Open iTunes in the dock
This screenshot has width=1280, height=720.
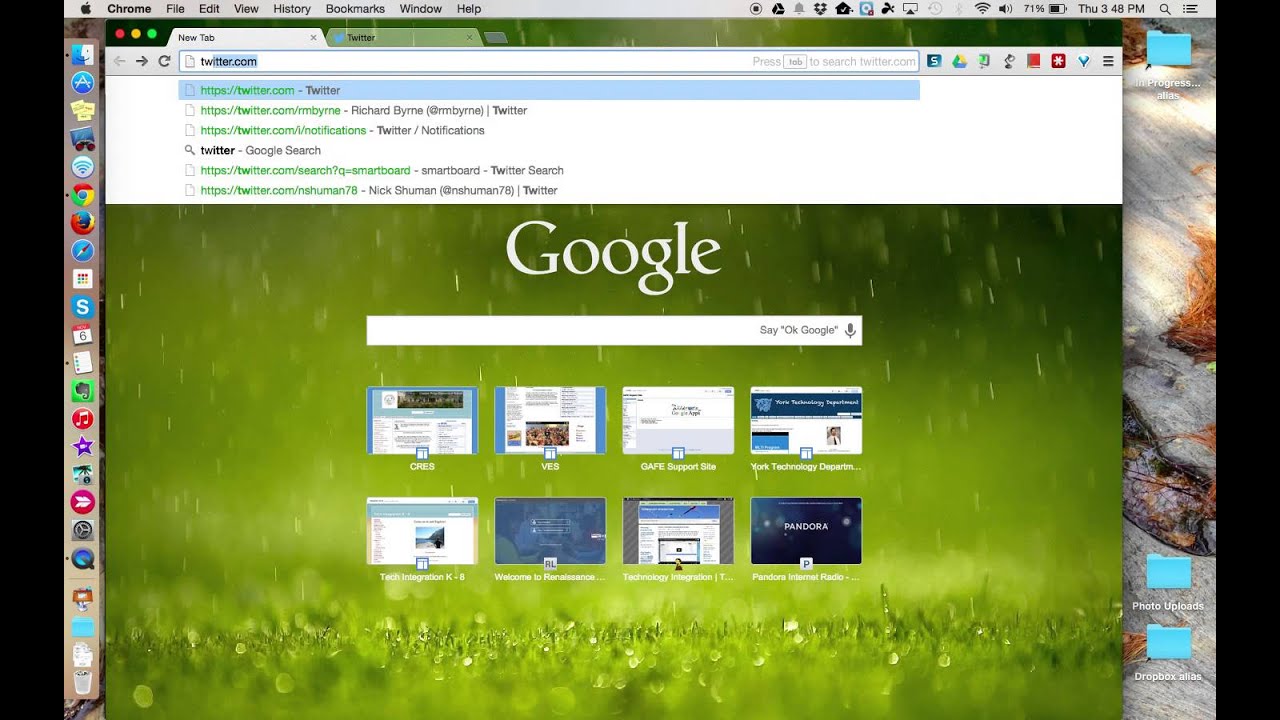click(x=83, y=419)
